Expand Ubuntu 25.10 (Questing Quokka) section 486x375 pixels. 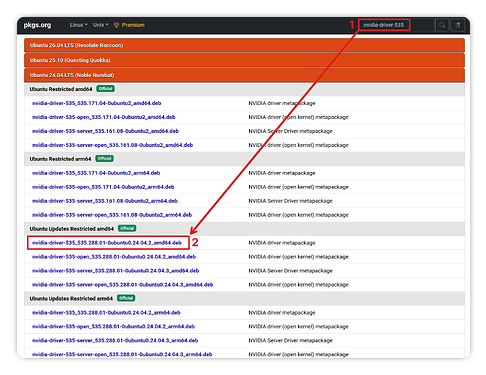(244, 60)
